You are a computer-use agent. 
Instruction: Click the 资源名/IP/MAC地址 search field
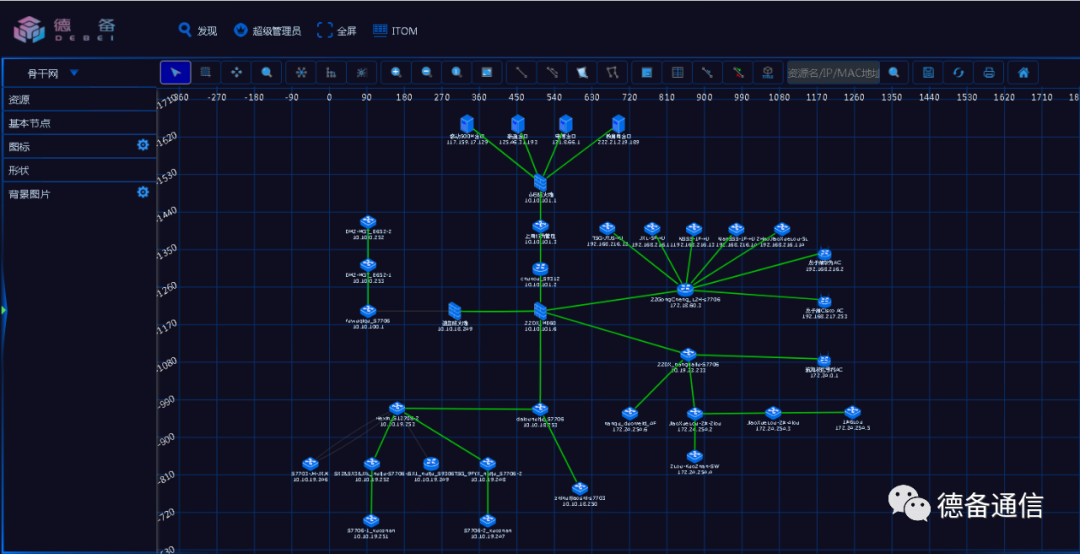pos(833,72)
